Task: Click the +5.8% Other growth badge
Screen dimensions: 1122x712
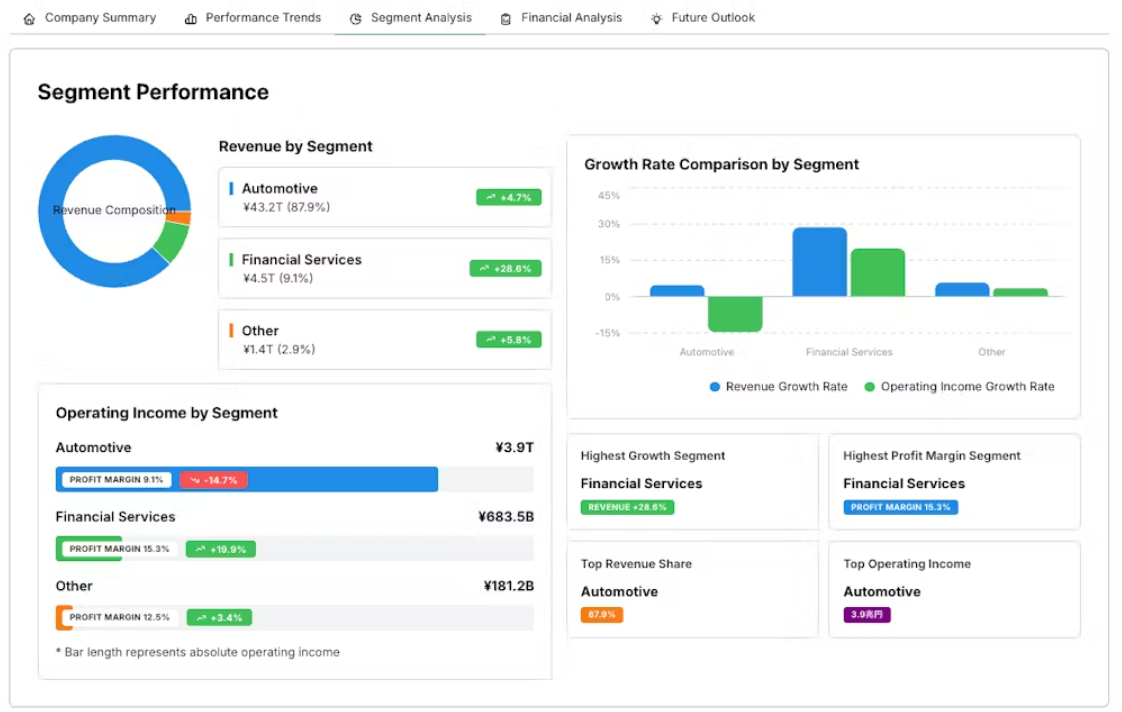Action: point(509,340)
